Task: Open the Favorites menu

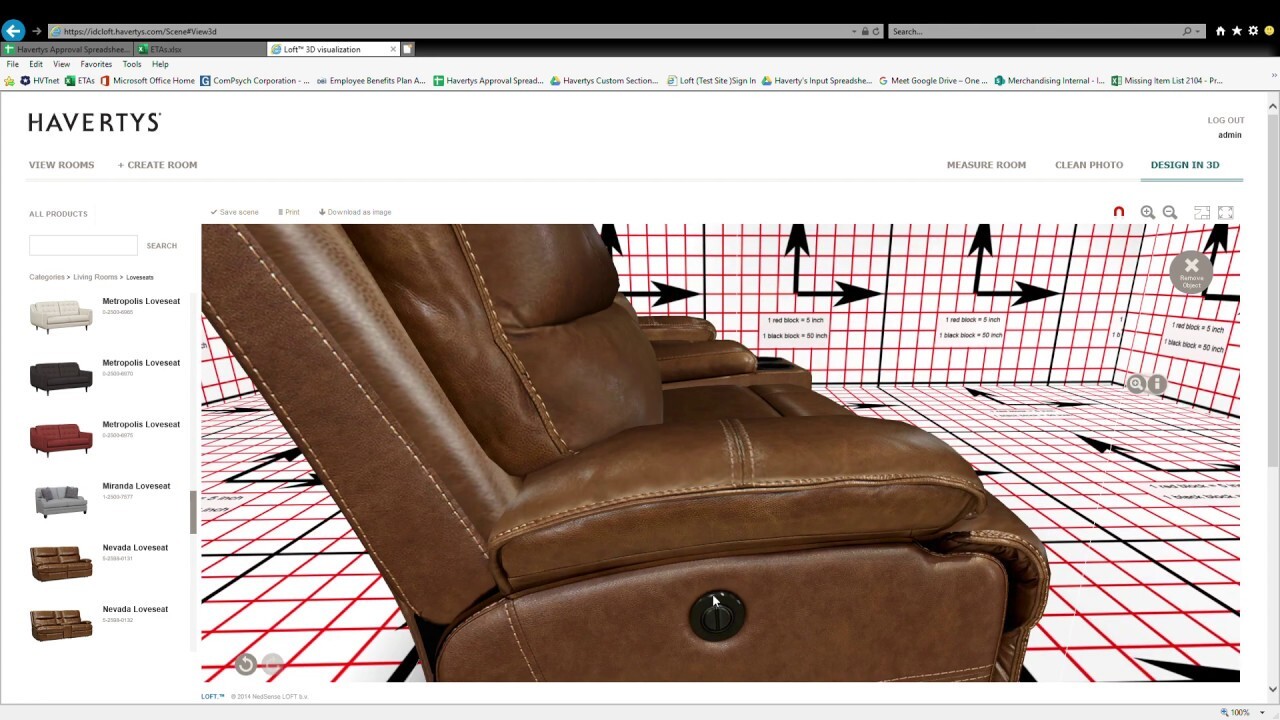Action: [96, 64]
